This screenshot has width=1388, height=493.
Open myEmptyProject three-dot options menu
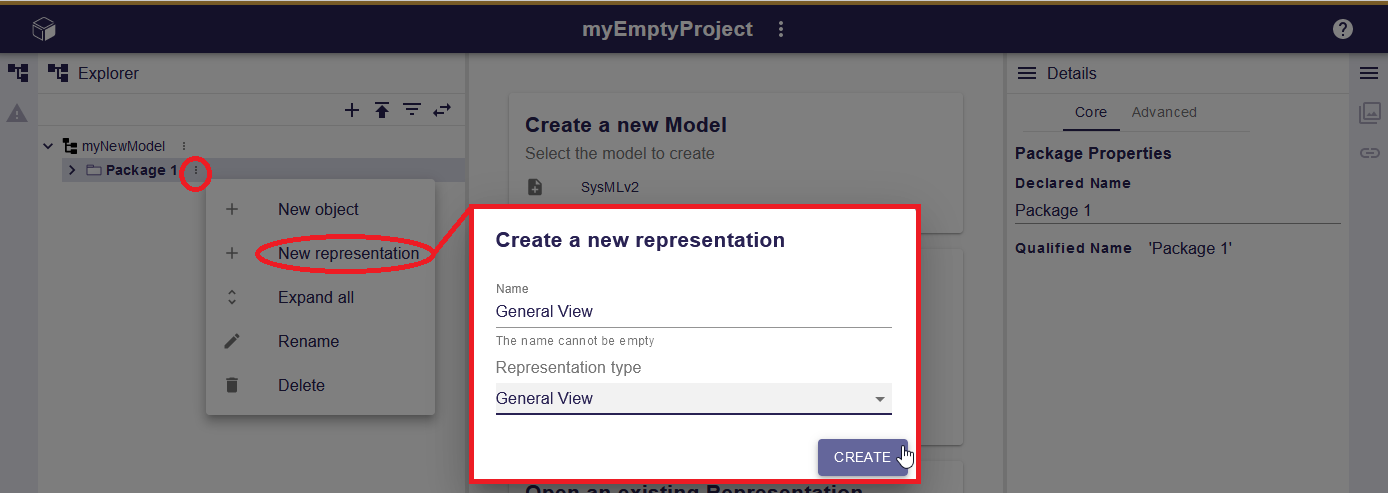click(x=781, y=30)
